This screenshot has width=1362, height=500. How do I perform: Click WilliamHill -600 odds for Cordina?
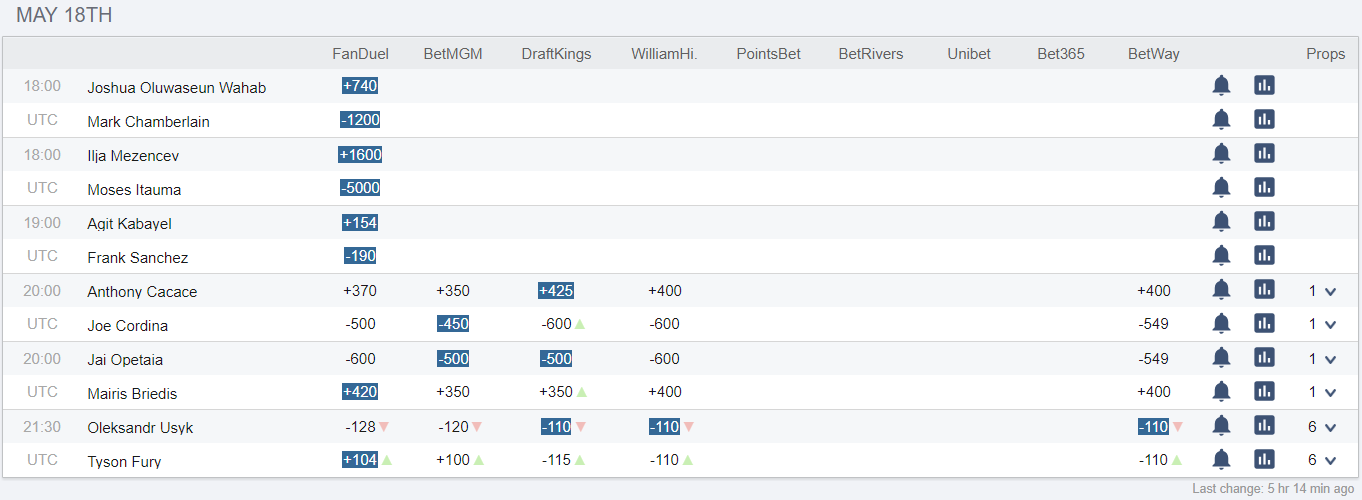[x=664, y=325]
